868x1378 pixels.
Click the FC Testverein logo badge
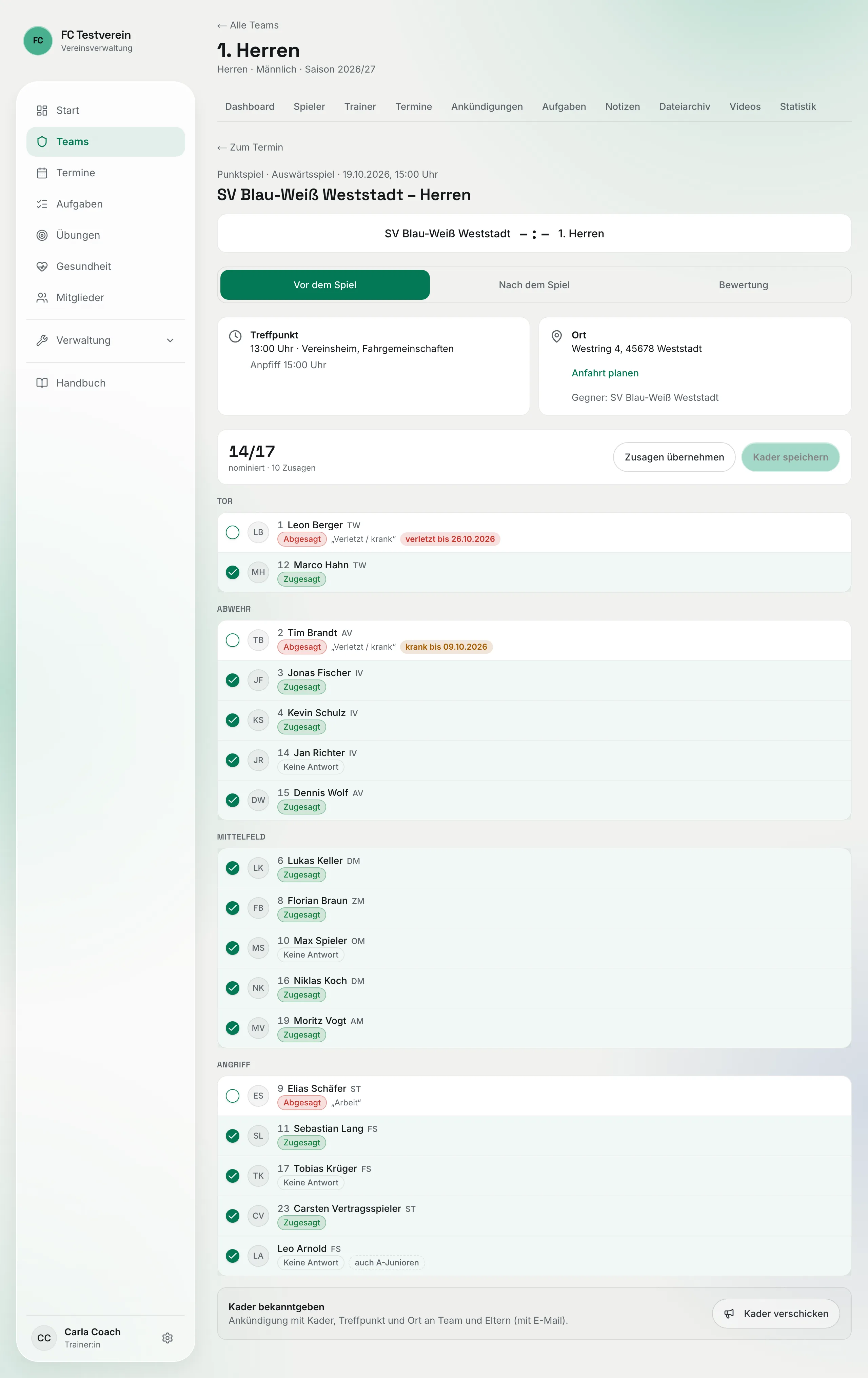(x=38, y=41)
